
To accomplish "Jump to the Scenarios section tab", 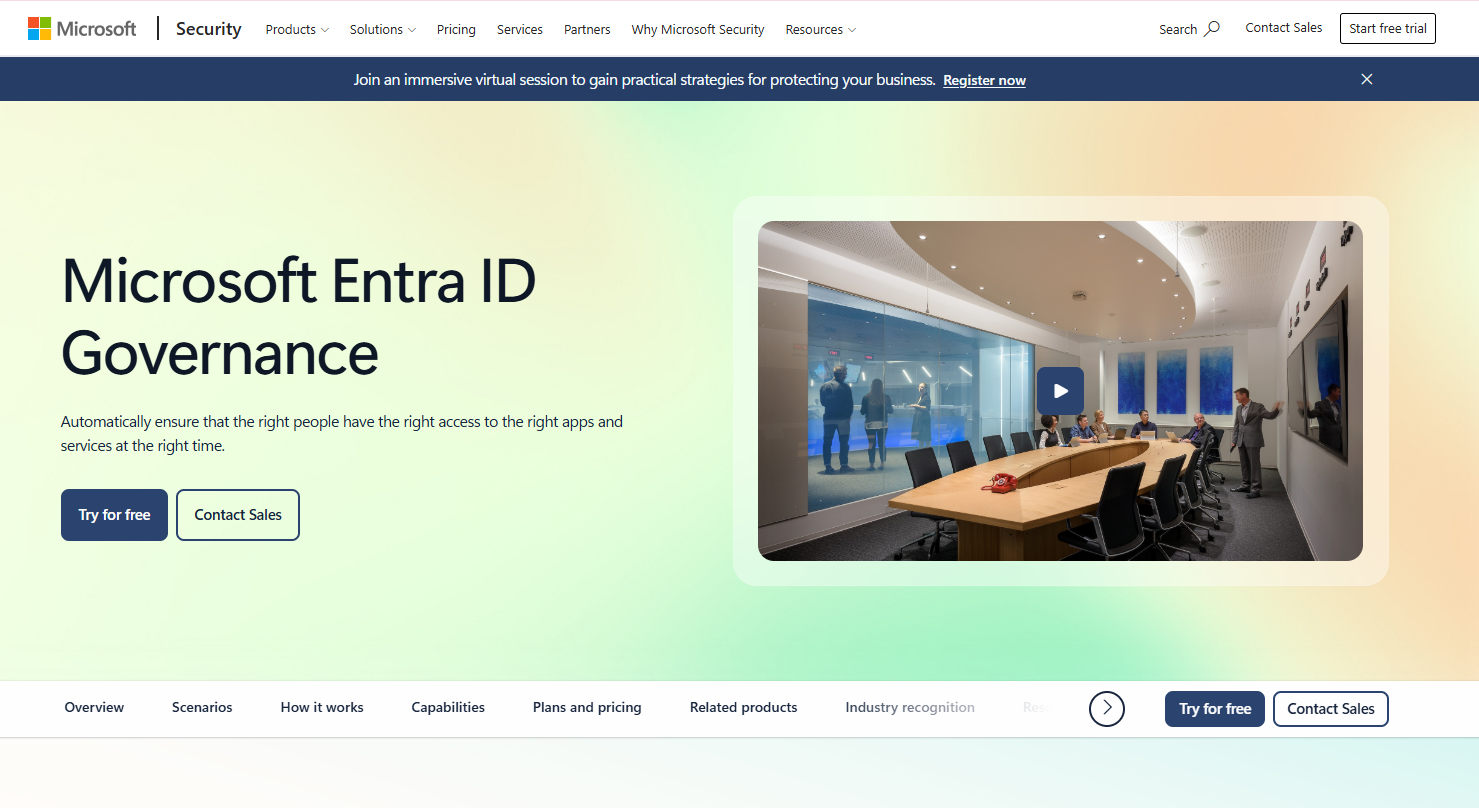I will pyautogui.click(x=202, y=707).
